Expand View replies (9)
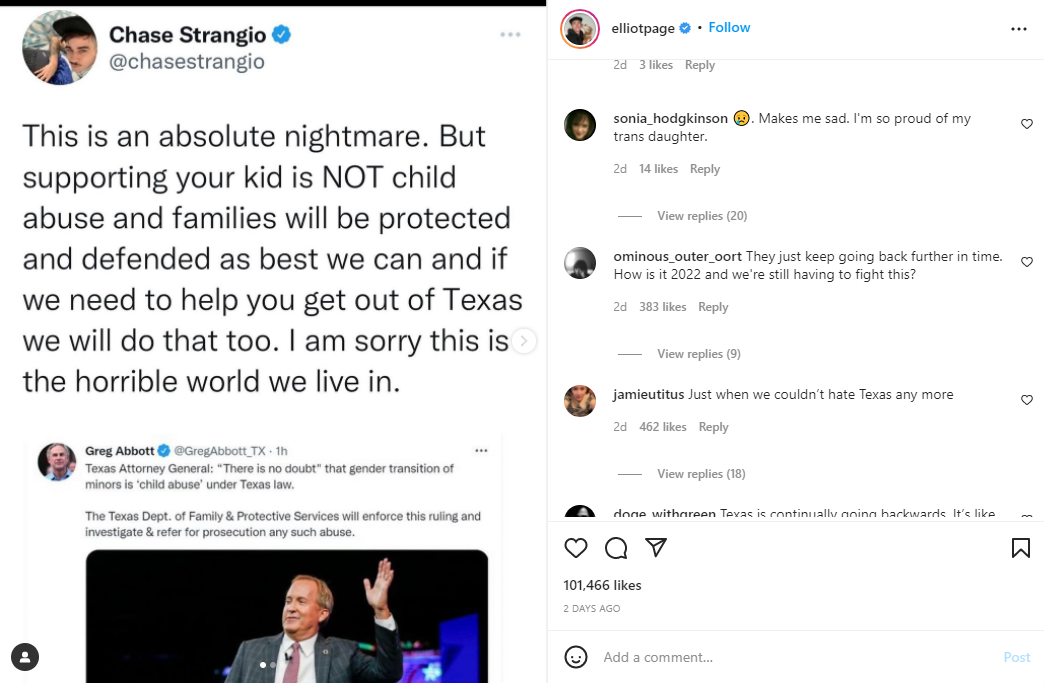Viewport: 1044px width, 683px height. 698,354
